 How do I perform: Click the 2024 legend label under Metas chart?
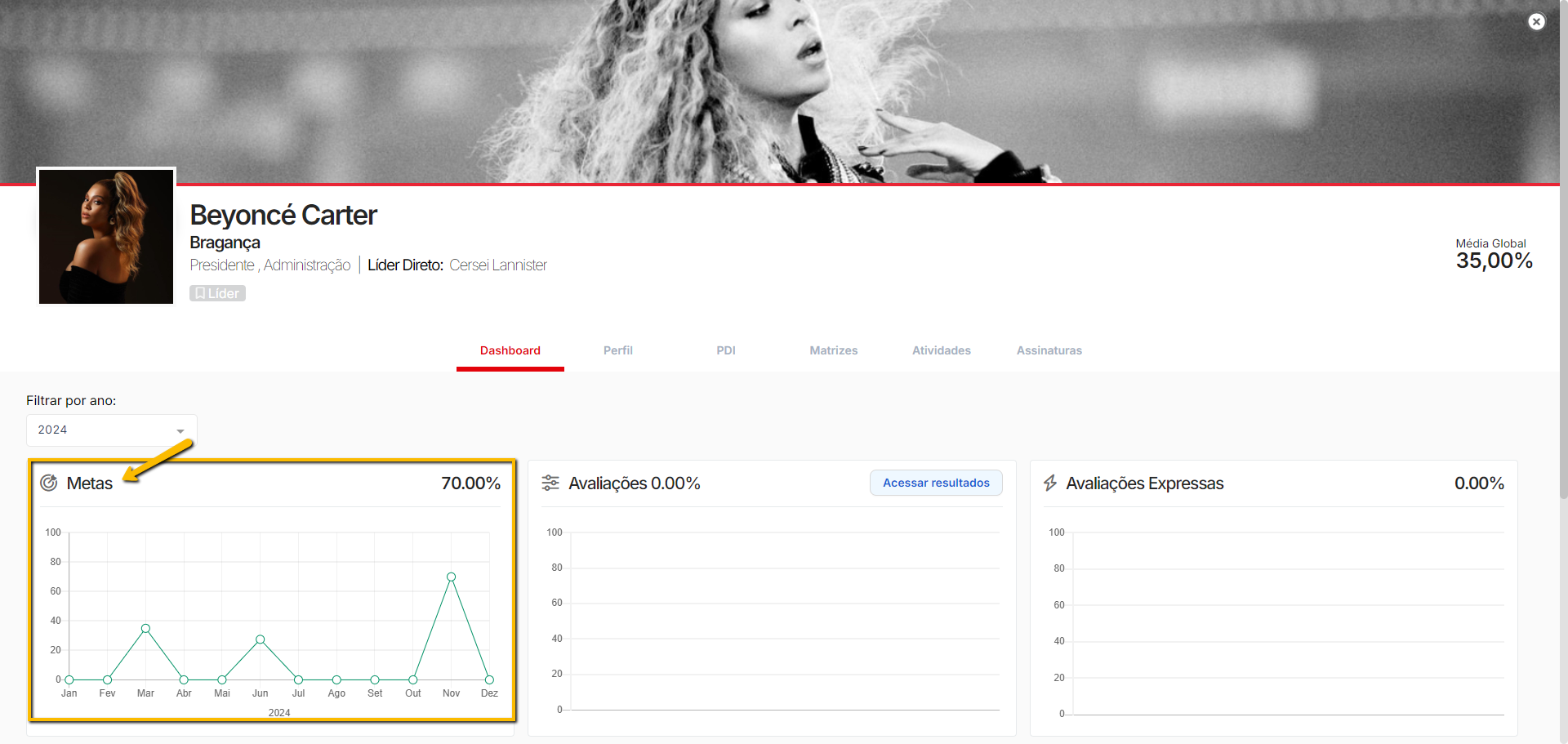point(279,713)
